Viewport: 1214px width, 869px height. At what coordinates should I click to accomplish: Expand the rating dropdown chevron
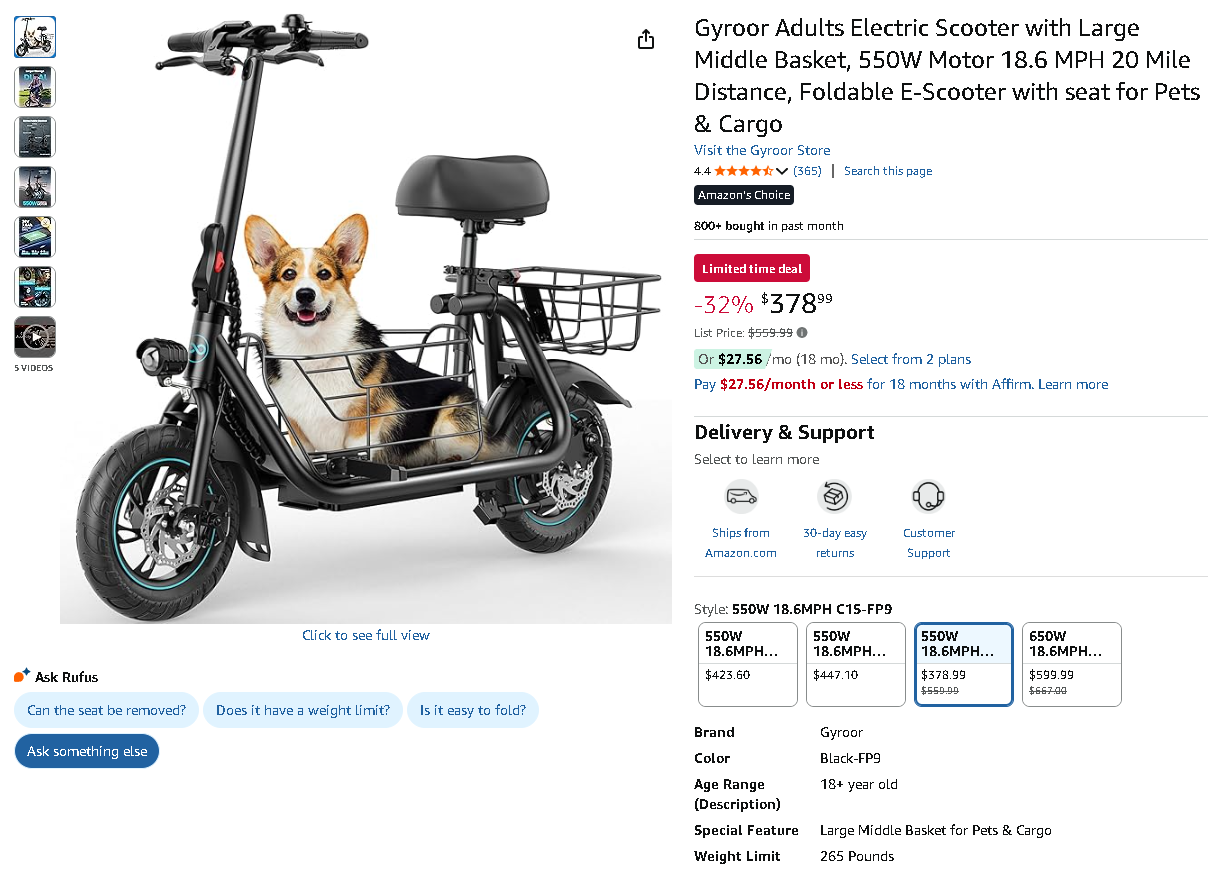782,171
